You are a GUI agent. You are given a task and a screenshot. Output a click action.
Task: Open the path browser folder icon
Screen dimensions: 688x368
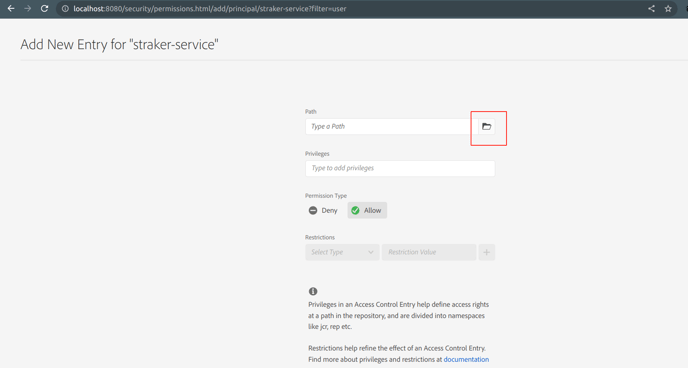[486, 126]
